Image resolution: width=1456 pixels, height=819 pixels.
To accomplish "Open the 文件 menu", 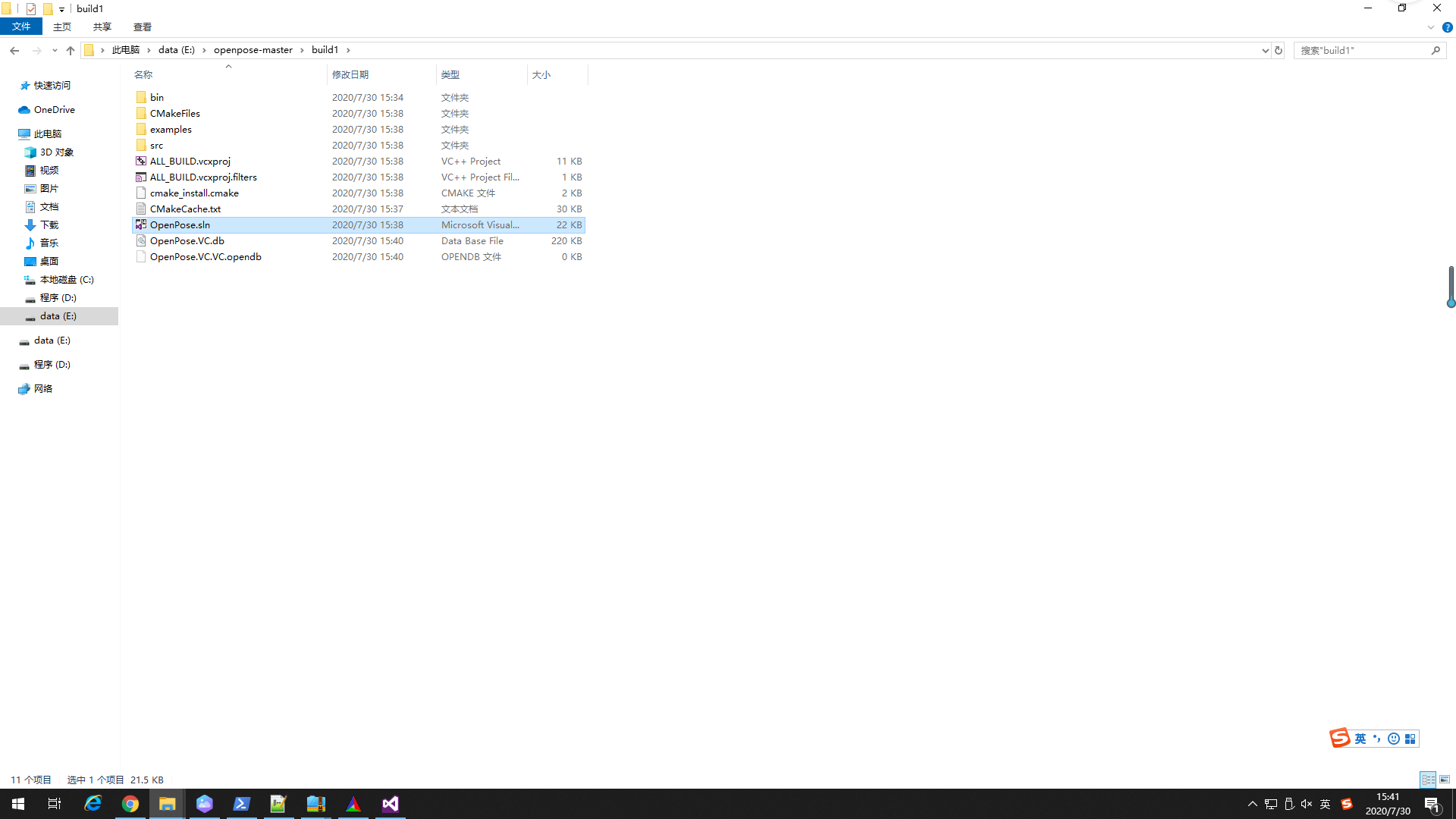I will [21, 26].
